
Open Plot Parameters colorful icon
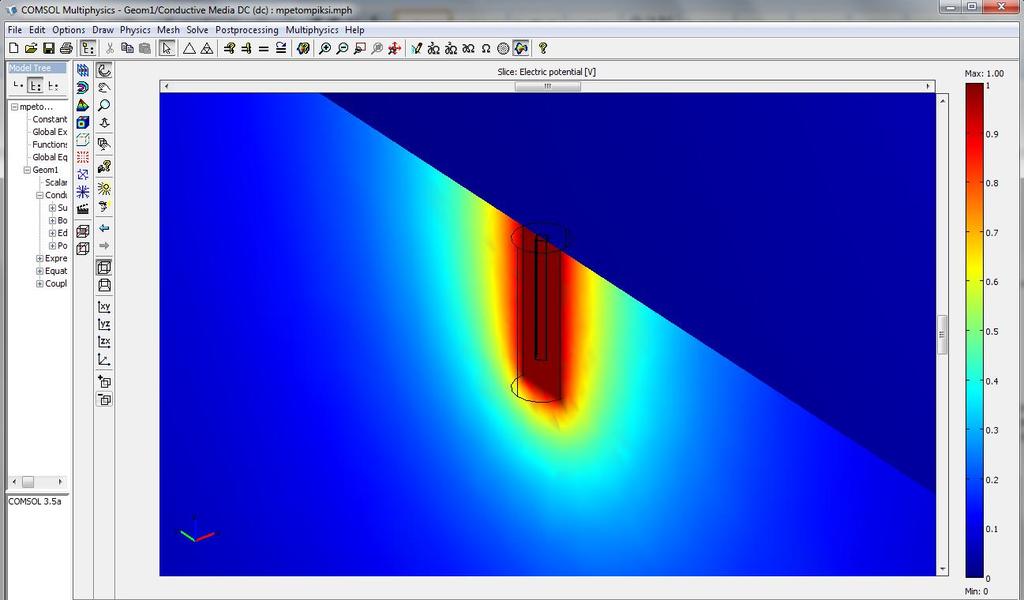[303, 48]
